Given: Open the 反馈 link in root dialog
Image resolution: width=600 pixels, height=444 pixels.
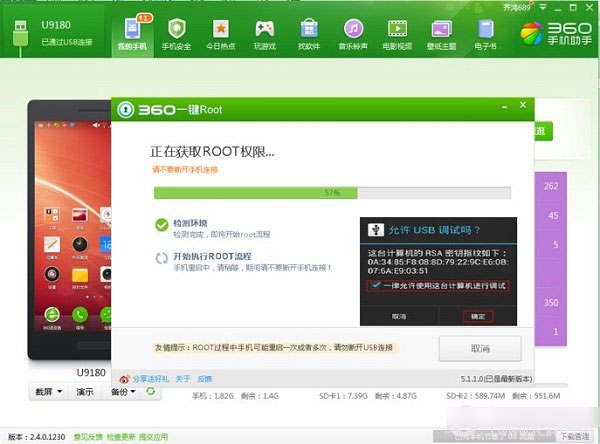Looking at the screenshot, I should (205, 379).
